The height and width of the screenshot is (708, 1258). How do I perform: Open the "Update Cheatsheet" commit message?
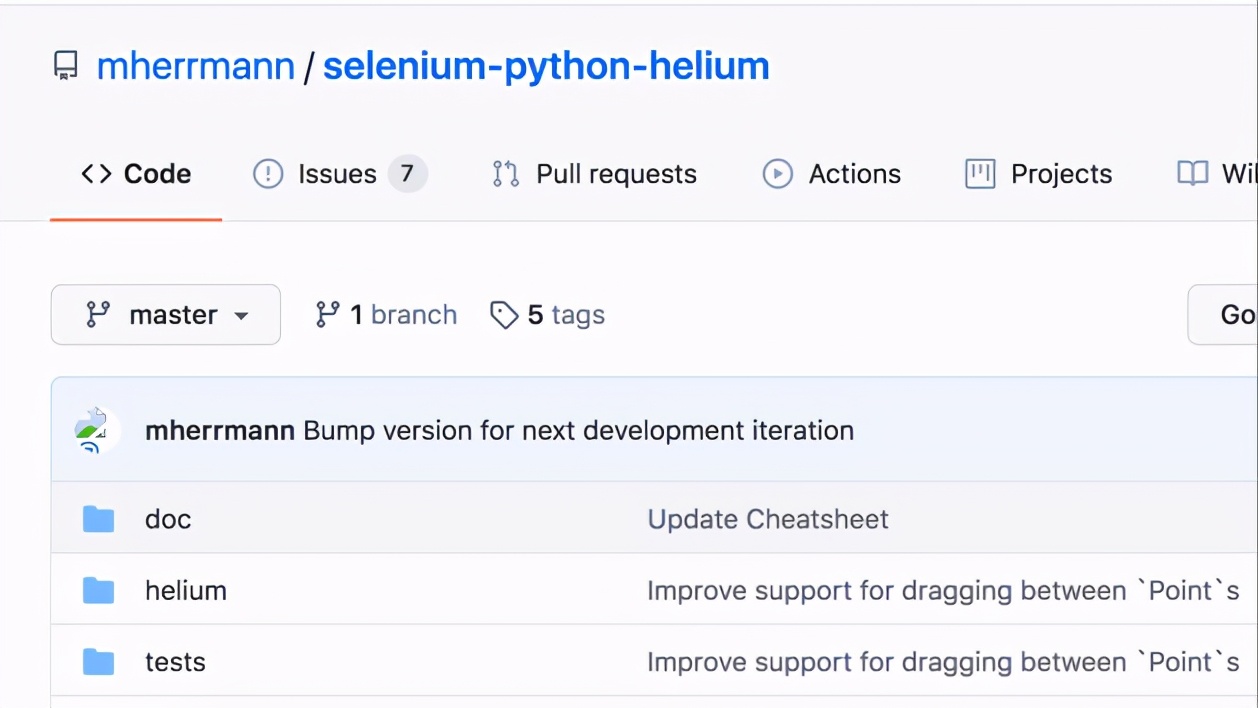768,519
